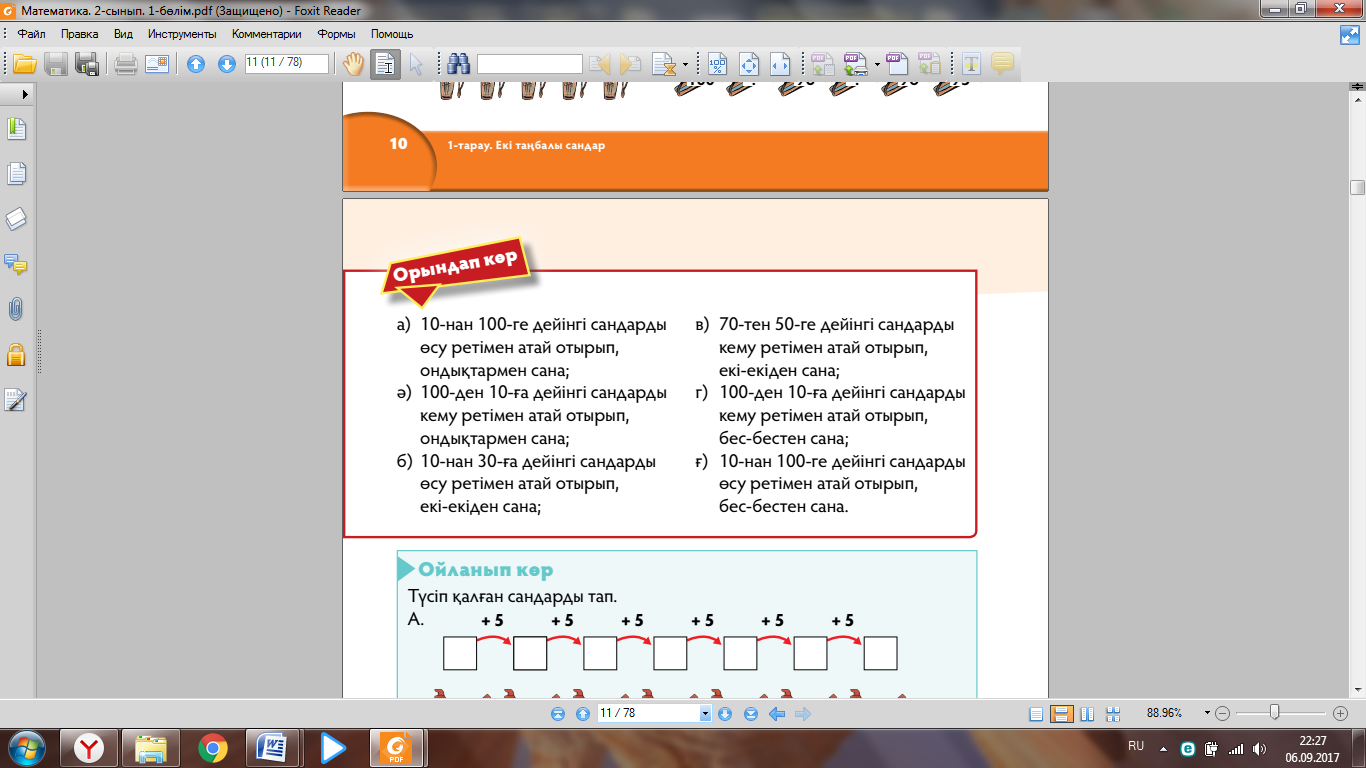Click the Previous View left arrow
Image resolution: width=1366 pixels, height=768 pixels.
pos(776,714)
